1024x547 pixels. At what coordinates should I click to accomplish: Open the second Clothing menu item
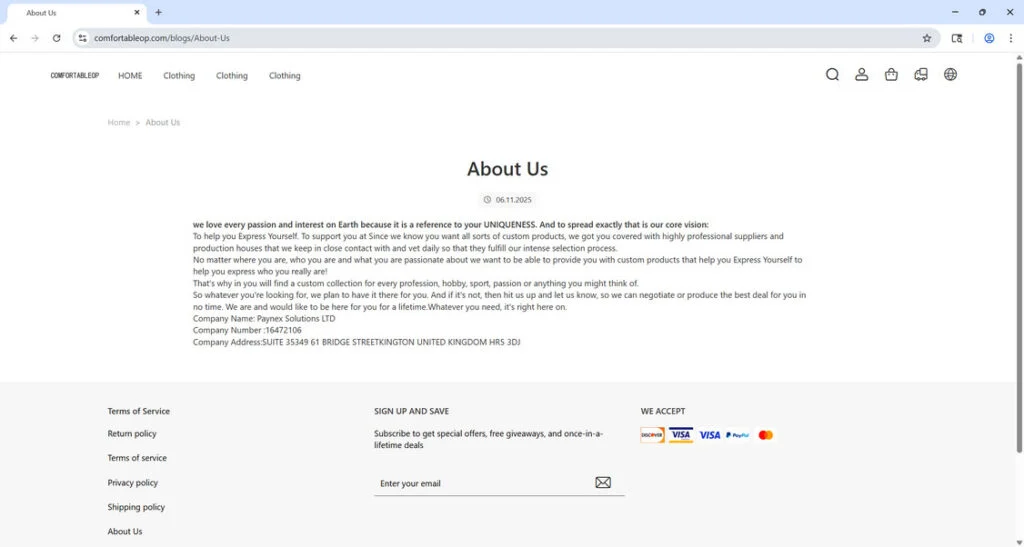(x=232, y=76)
